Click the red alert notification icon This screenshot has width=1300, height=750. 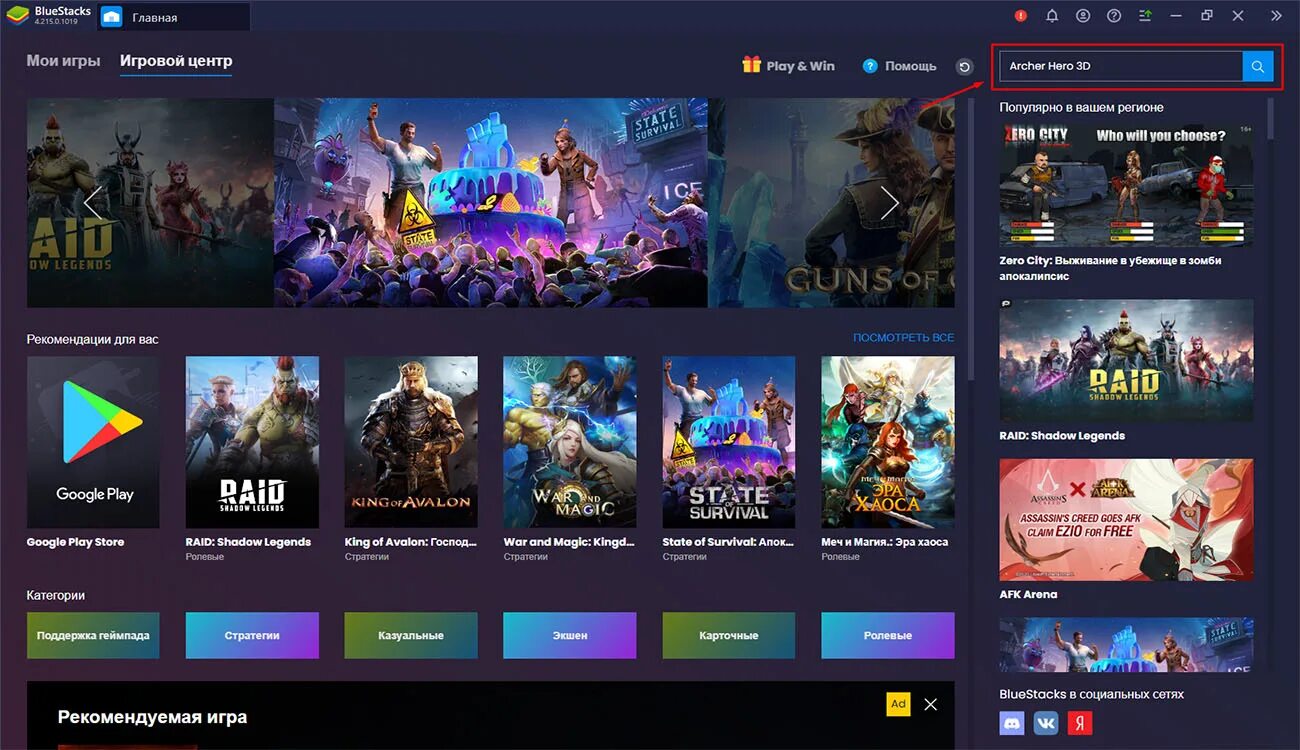(x=1021, y=16)
